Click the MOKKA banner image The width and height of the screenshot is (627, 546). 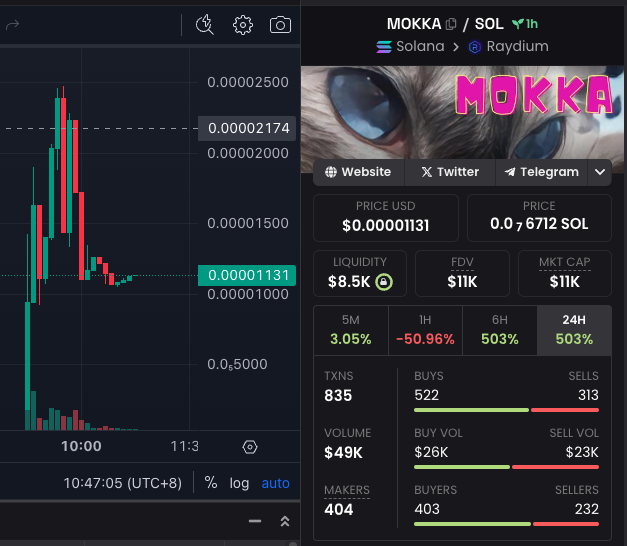[462, 119]
